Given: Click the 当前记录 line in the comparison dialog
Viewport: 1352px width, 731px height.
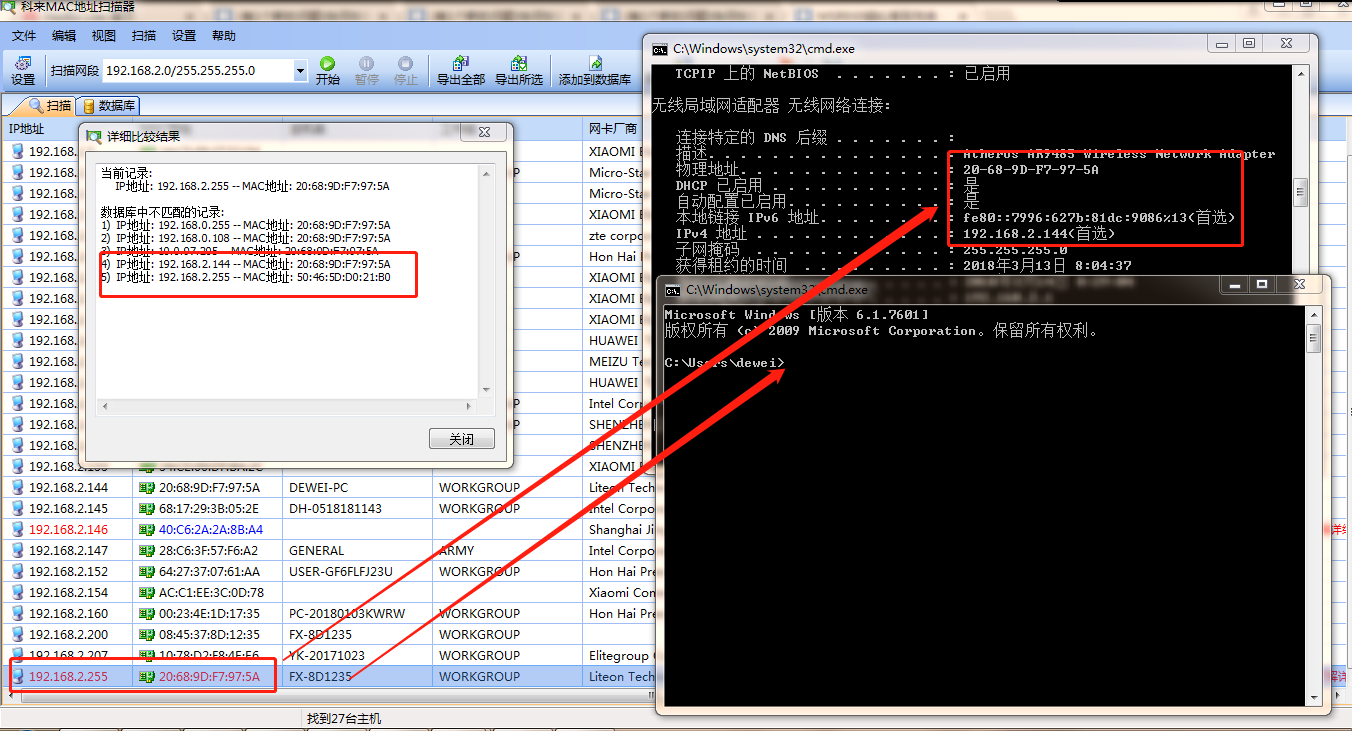Looking at the screenshot, I should [x=127, y=173].
